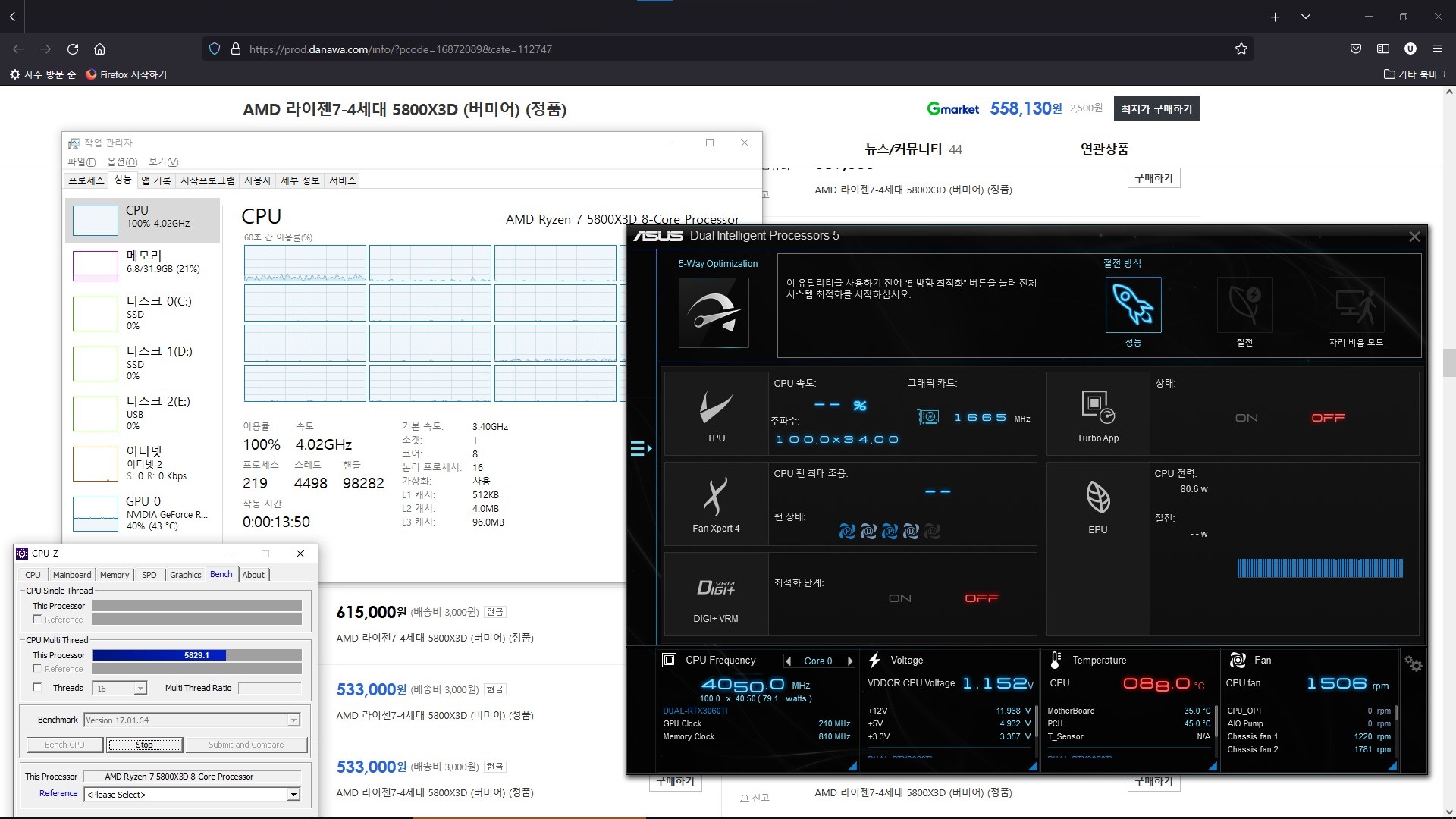Open Firefox hamburger menu

click(1437, 49)
